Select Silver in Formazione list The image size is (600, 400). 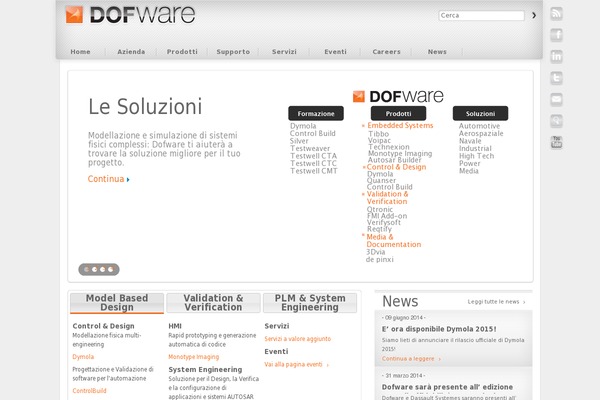(299, 141)
